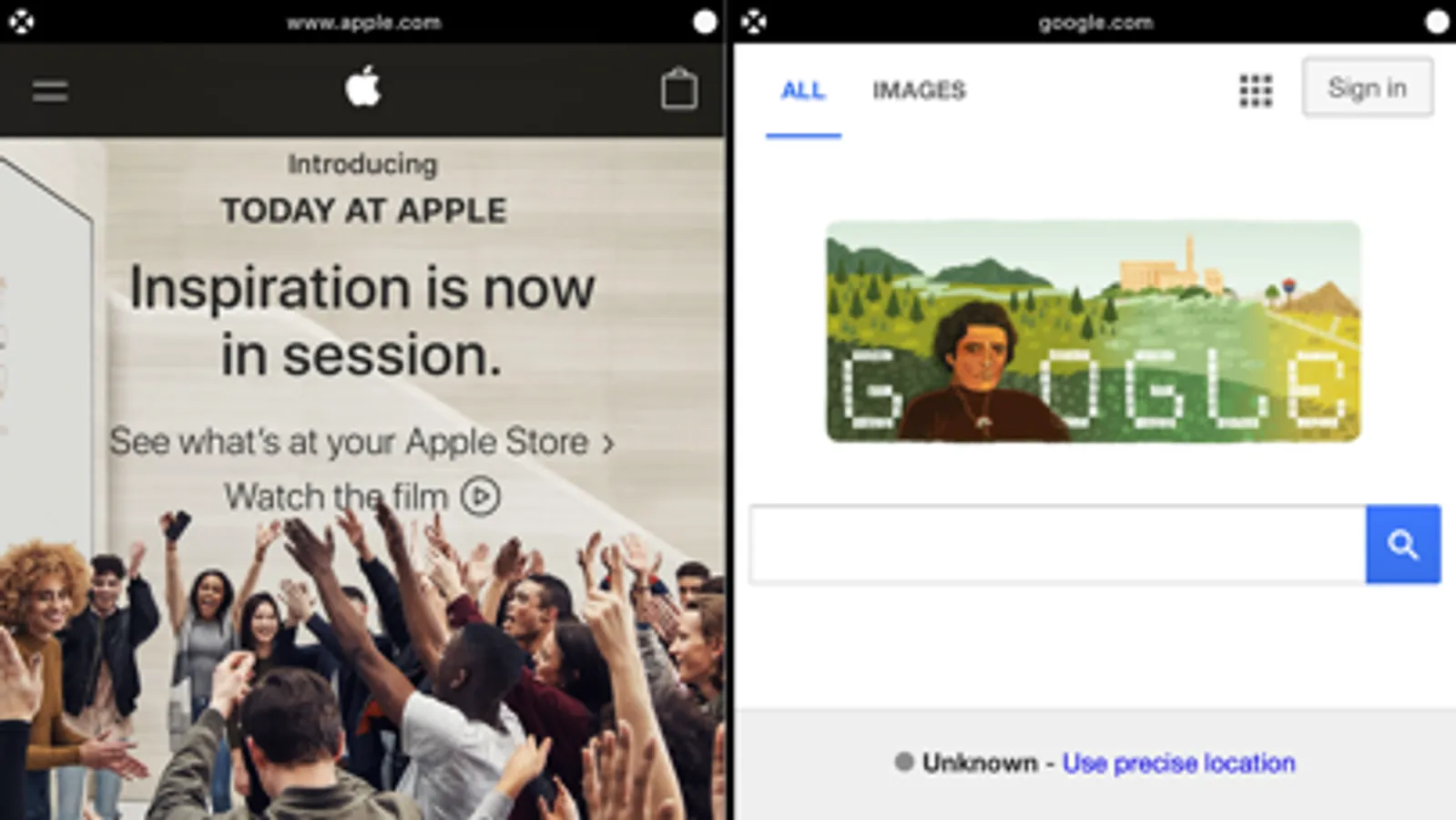Switch to the ALL tab

pyautogui.click(x=803, y=90)
